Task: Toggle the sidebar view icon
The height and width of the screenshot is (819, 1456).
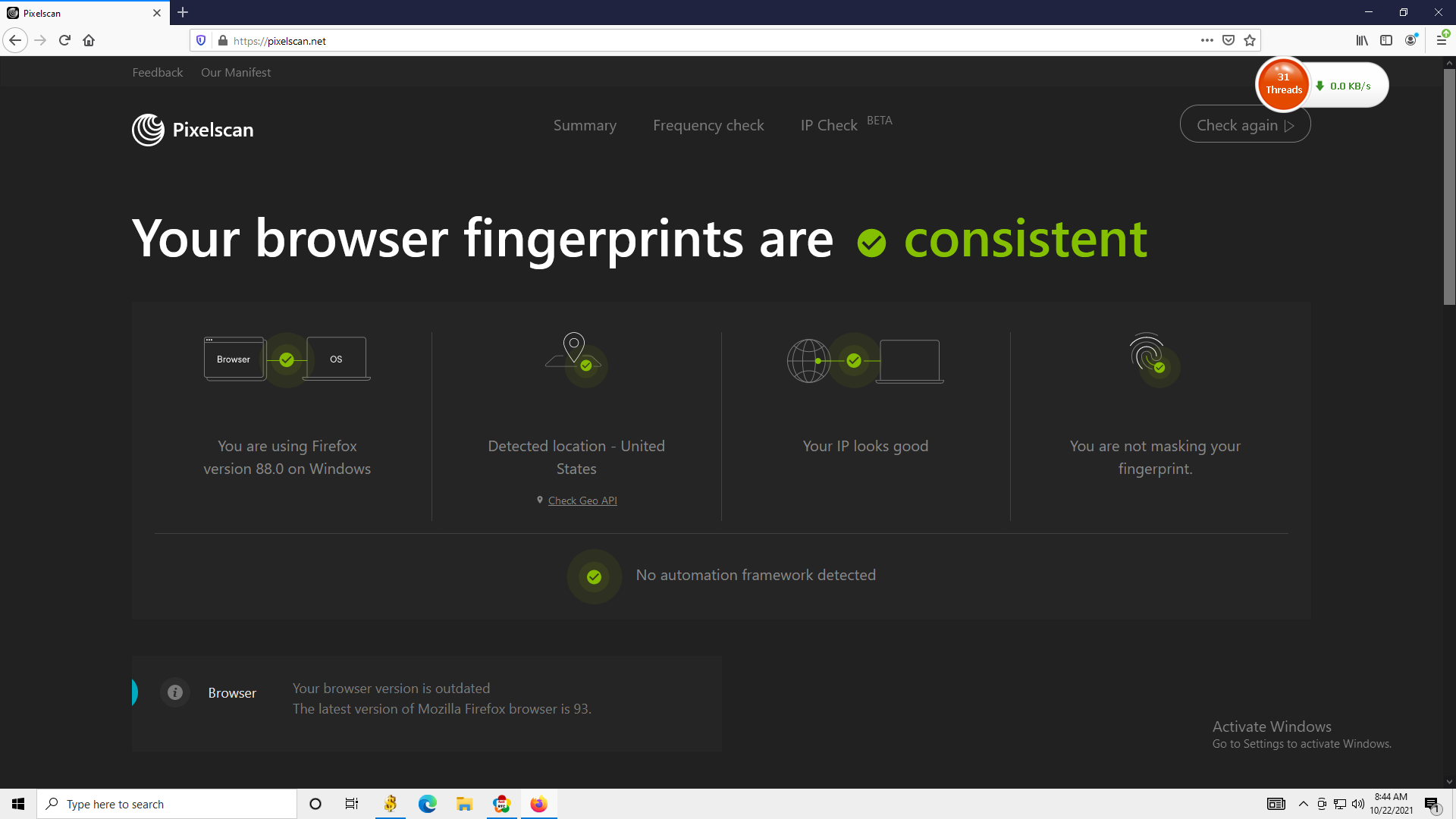Action: click(1386, 40)
